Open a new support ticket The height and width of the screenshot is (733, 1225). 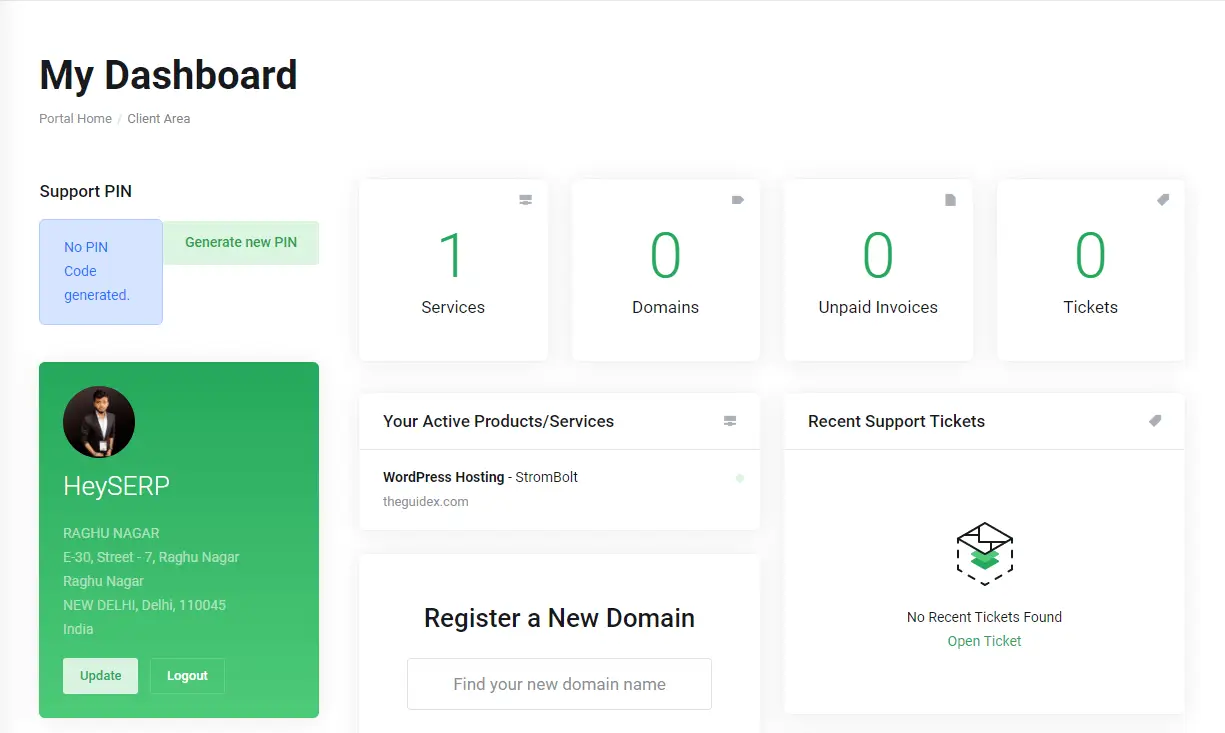pos(984,640)
